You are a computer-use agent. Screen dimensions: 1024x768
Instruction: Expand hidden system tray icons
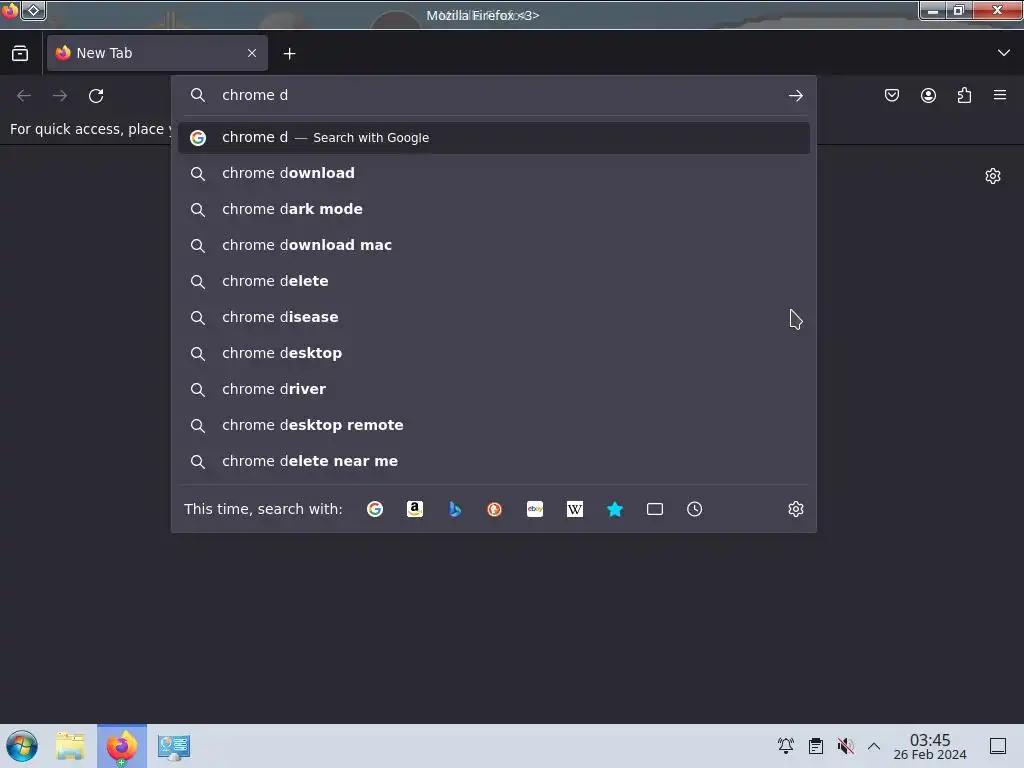(874, 746)
